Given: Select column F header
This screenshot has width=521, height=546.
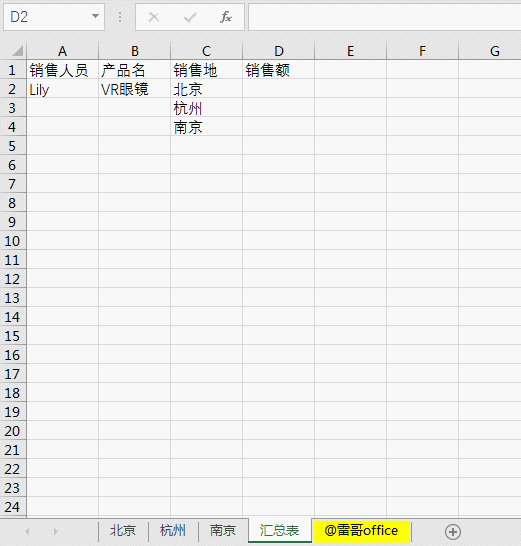Looking at the screenshot, I should (422, 51).
